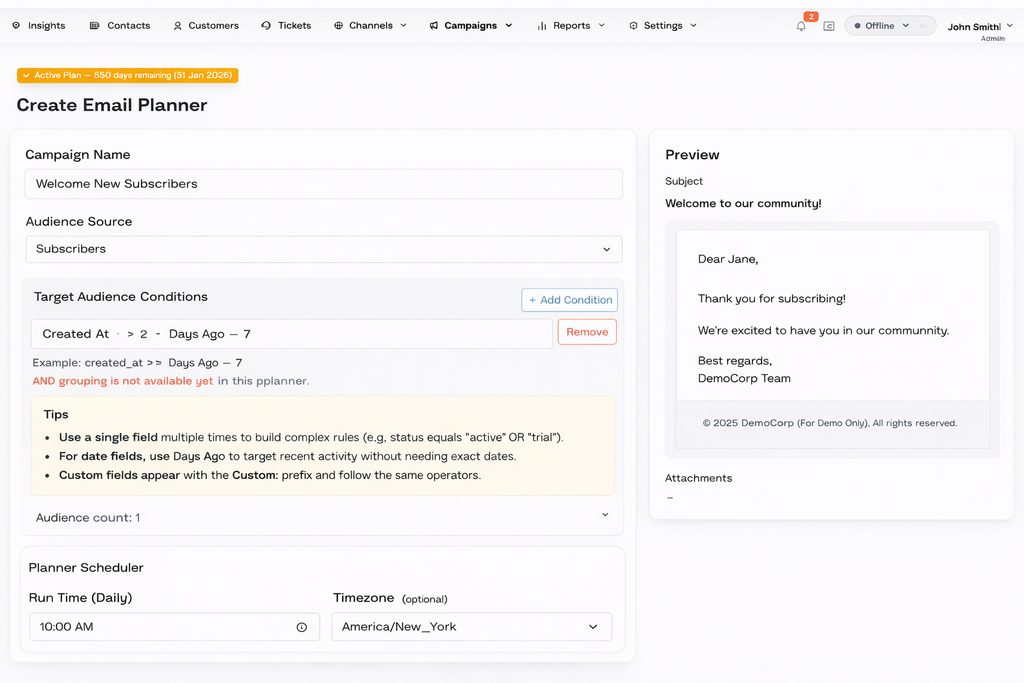
Task: Expand the Audience count section chevron
Action: click(605, 515)
